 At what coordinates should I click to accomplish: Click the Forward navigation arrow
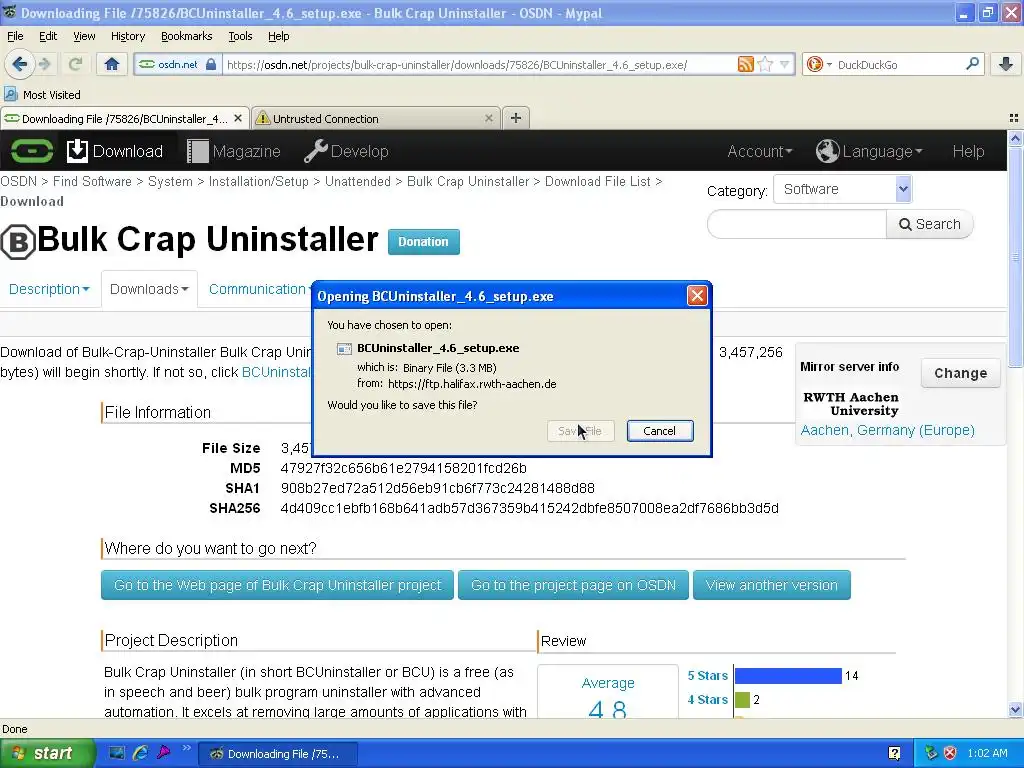[44, 64]
